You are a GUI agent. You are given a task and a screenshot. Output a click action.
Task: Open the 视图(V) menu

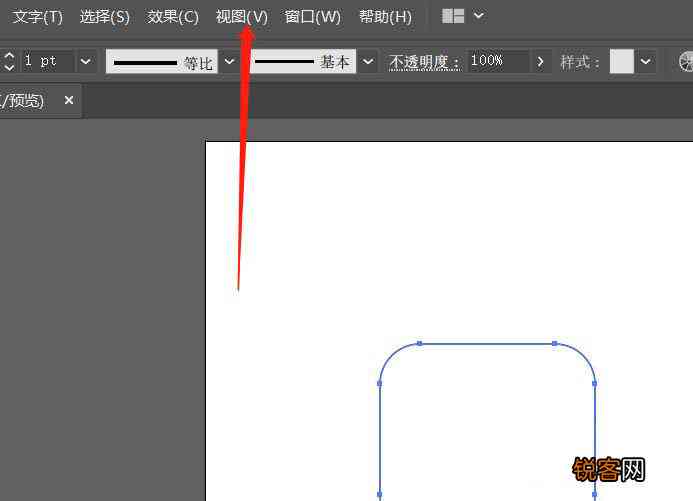pyautogui.click(x=241, y=17)
